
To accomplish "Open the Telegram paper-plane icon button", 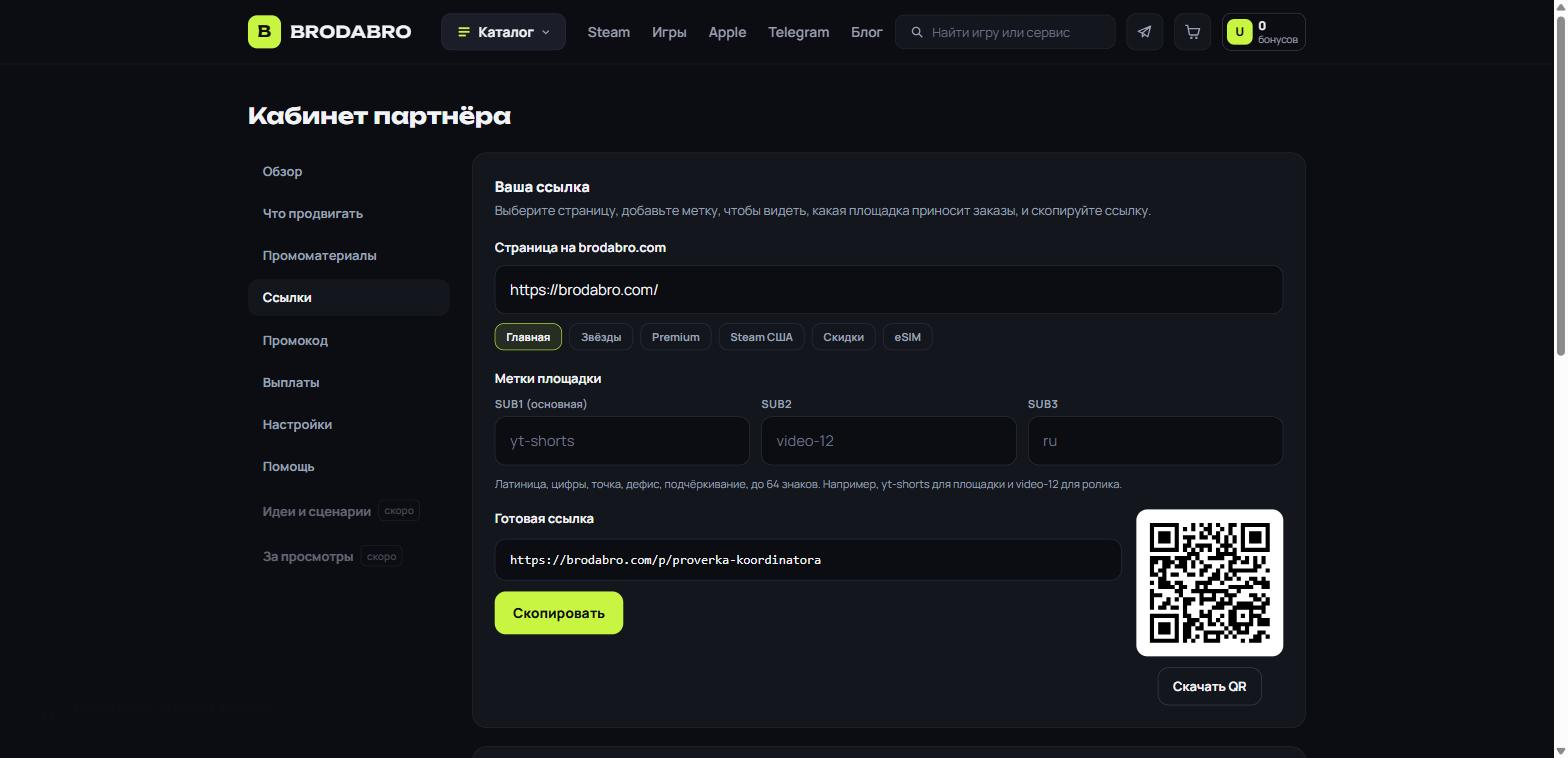I will click(1144, 32).
